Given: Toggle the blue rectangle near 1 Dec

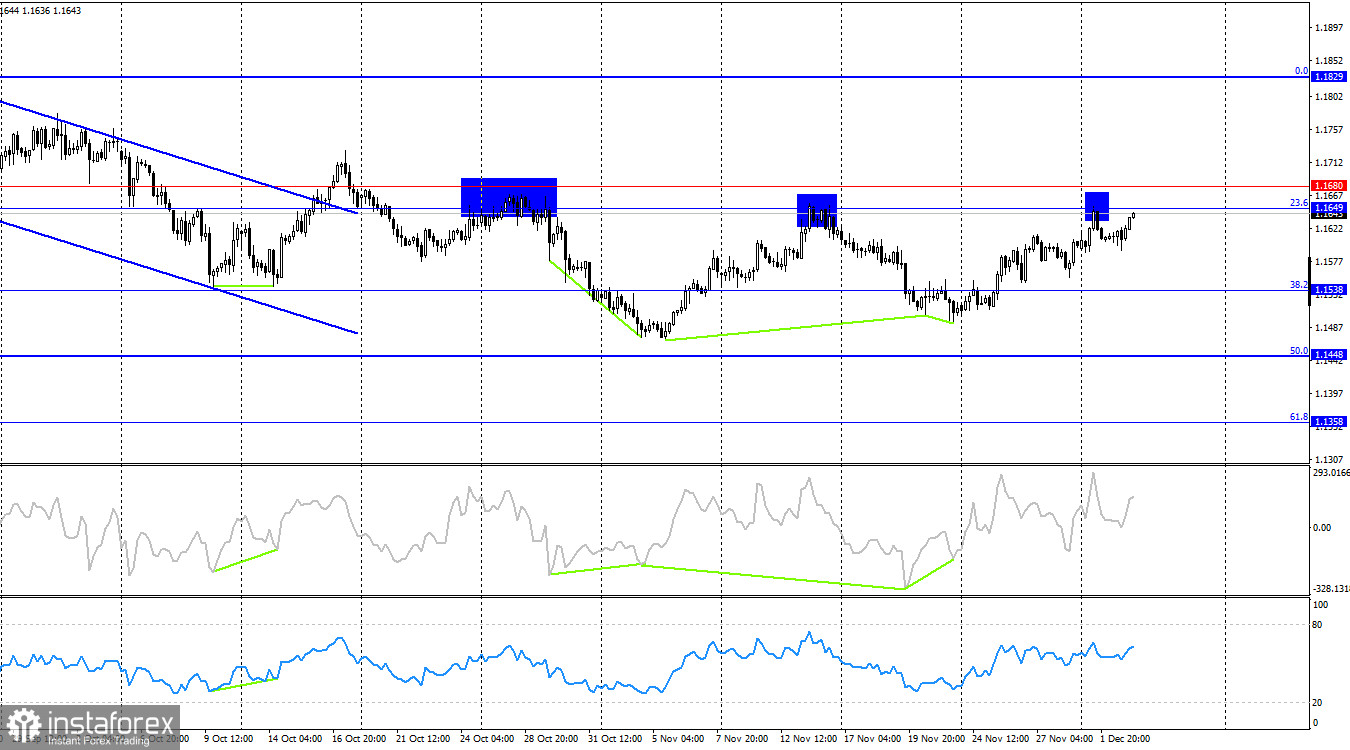Looking at the screenshot, I should [x=1096, y=207].
